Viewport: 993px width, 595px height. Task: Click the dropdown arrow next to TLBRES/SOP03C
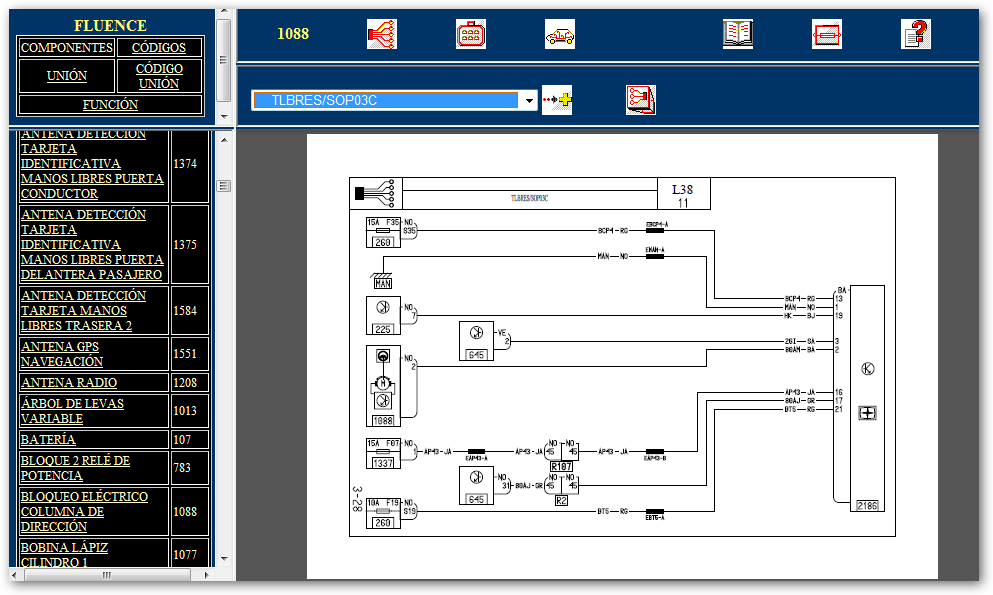click(x=529, y=100)
